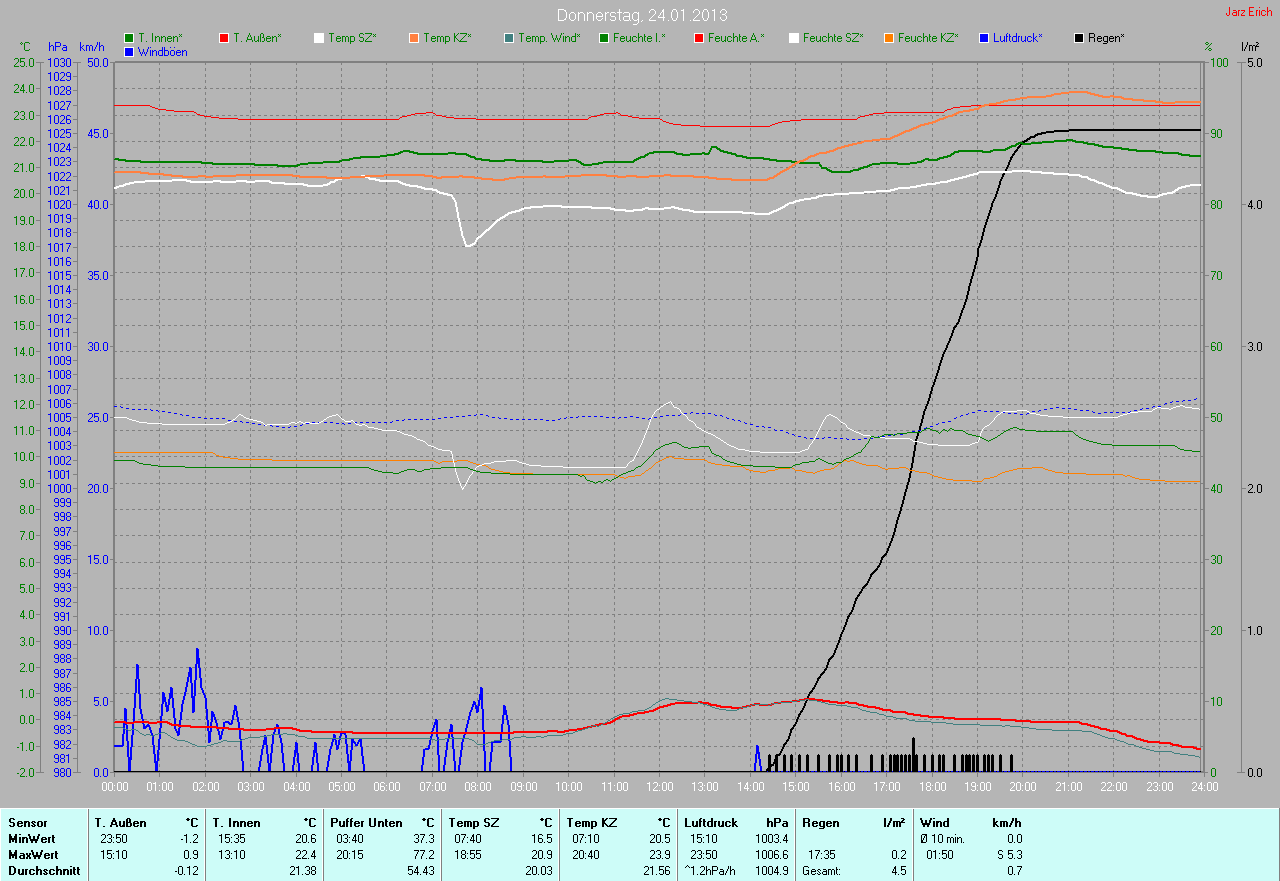The height and width of the screenshot is (881, 1280).
Task: Click the °C axis unit label
Action: 25,47
